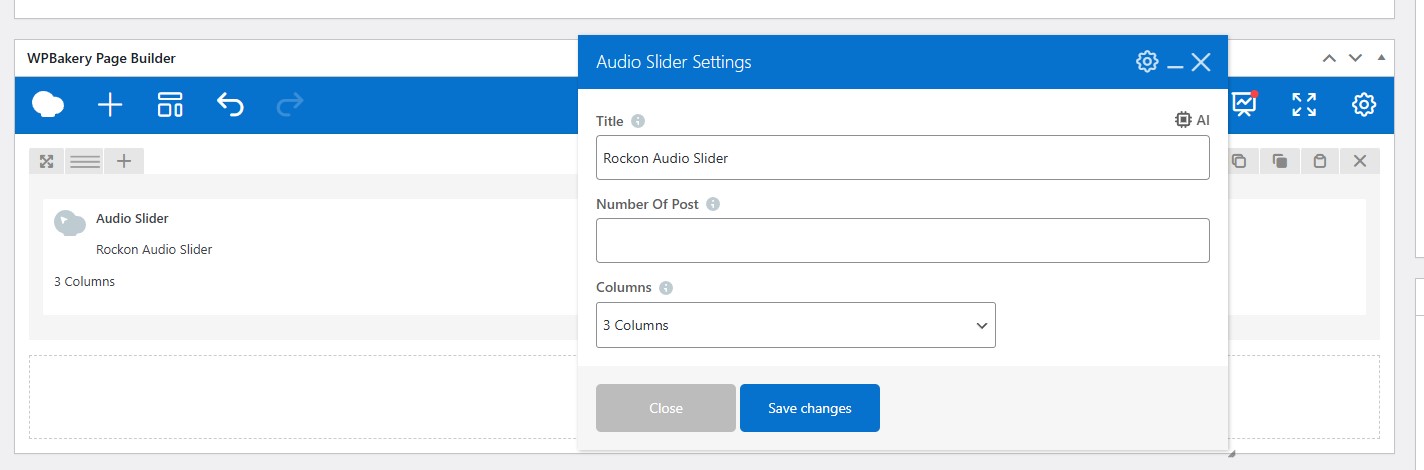The image size is (1424, 470).
Task: Toggle full screen mode icon
Action: [x=1304, y=104]
